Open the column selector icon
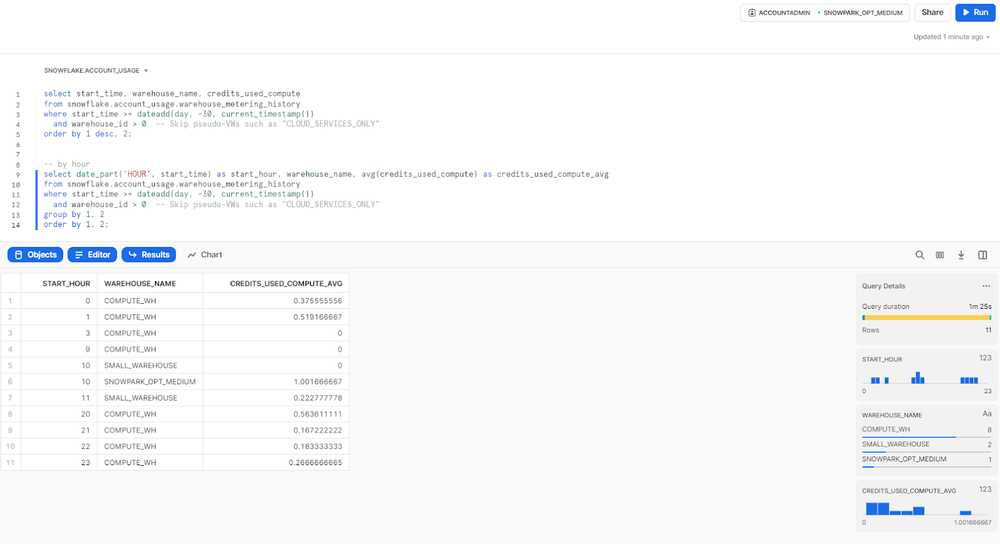Viewport: 1000px width, 544px height. click(940, 255)
